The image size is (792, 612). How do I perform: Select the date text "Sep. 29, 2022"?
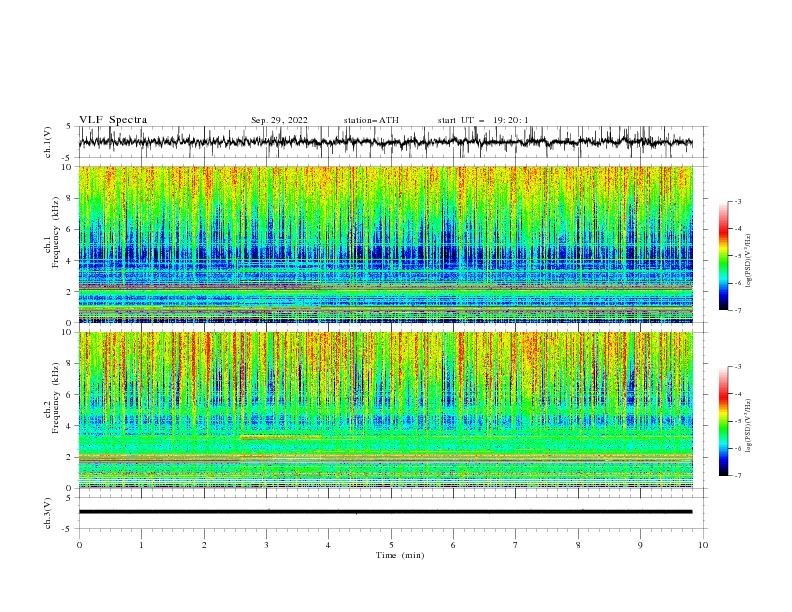click(x=279, y=120)
